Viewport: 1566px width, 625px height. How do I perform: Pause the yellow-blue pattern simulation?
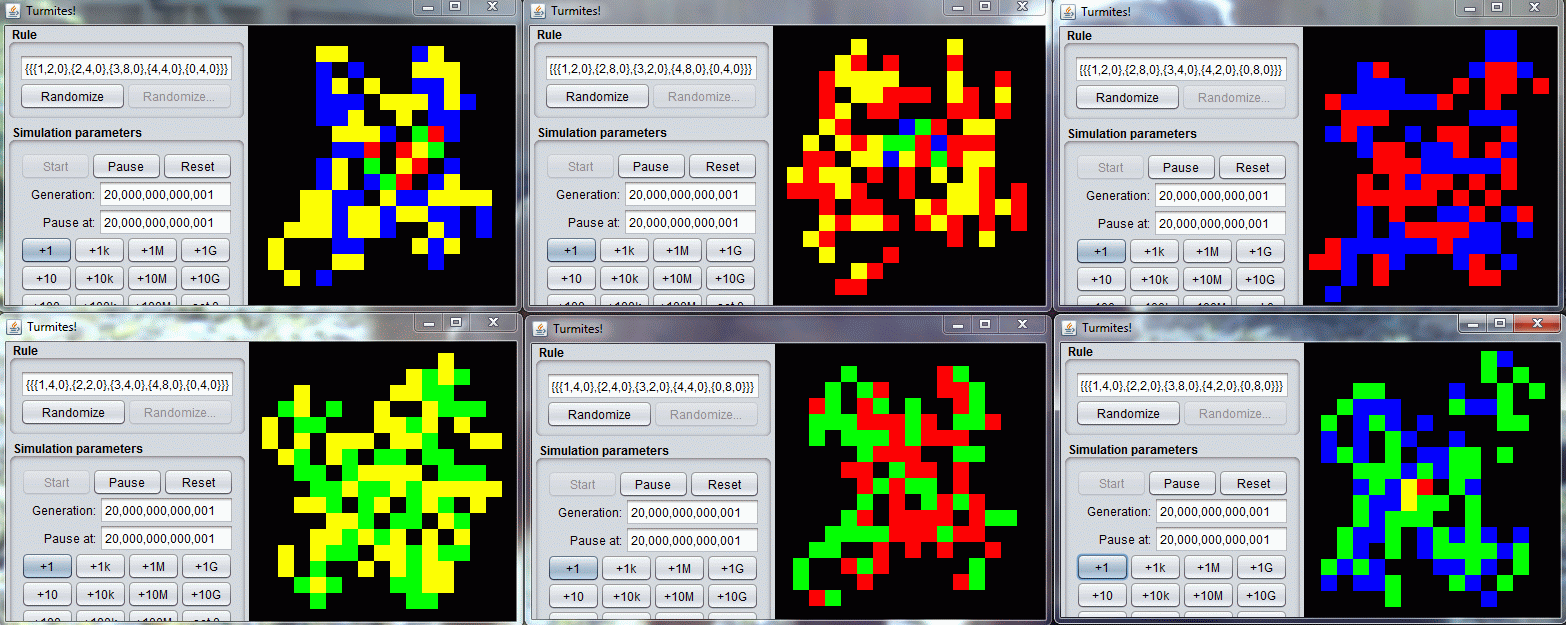click(x=126, y=165)
